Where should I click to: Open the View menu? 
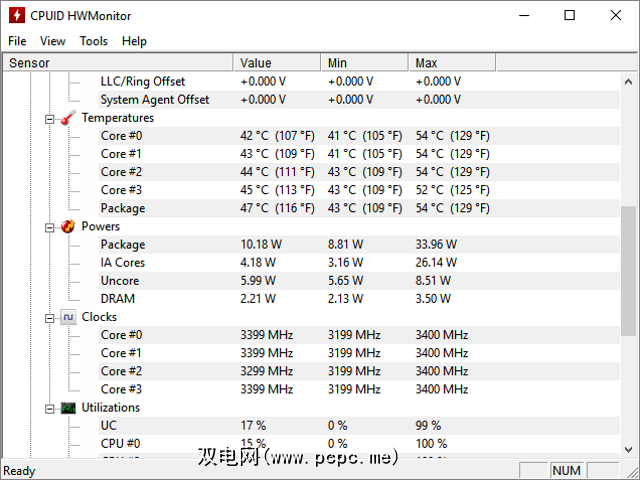pyautogui.click(x=52, y=41)
